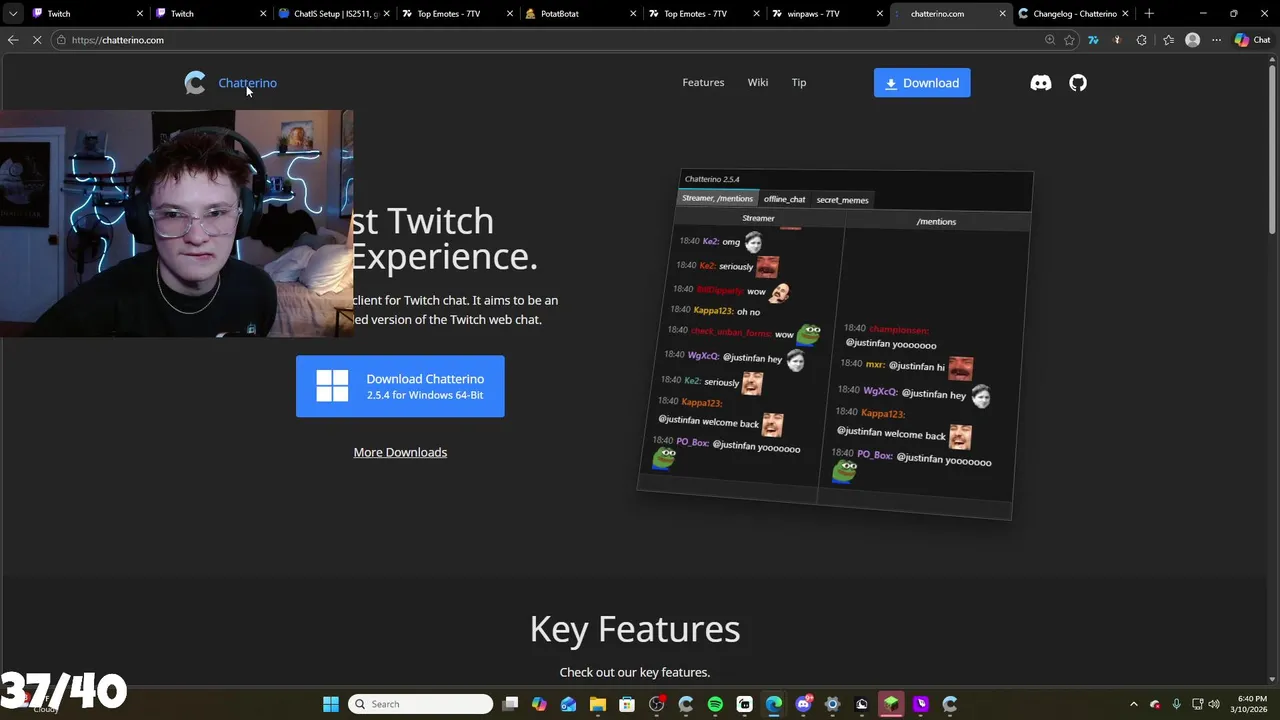
Task: Open Microsoft Store from the taskbar
Action: click(627, 704)
